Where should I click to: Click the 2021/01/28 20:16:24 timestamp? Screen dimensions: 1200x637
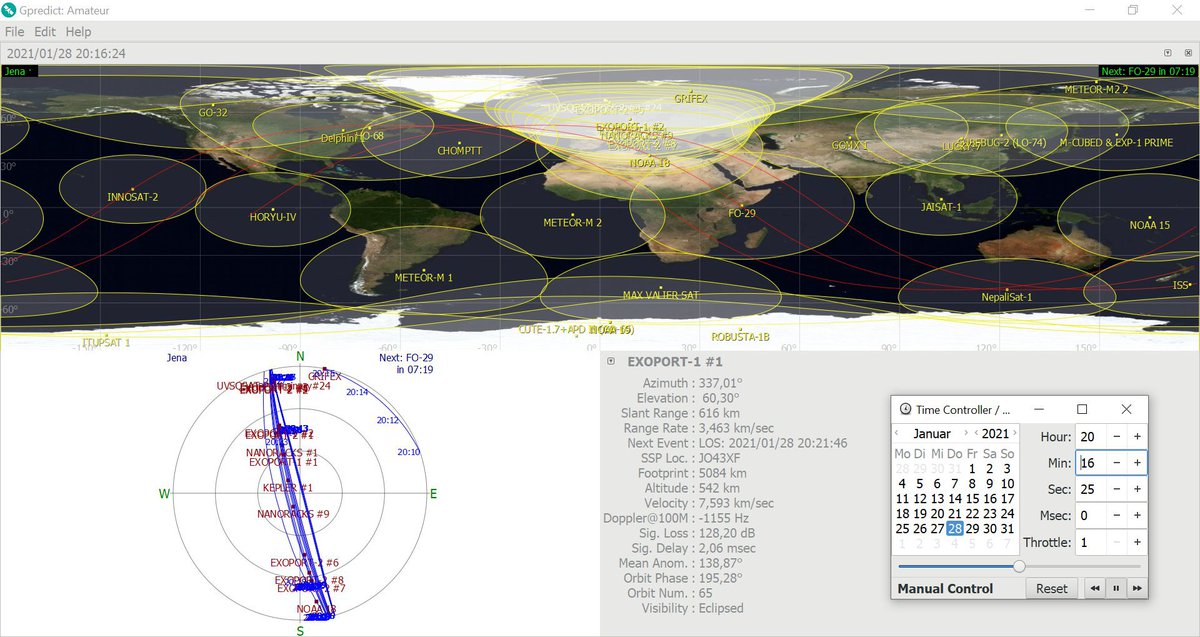click(x=66, y=53)
